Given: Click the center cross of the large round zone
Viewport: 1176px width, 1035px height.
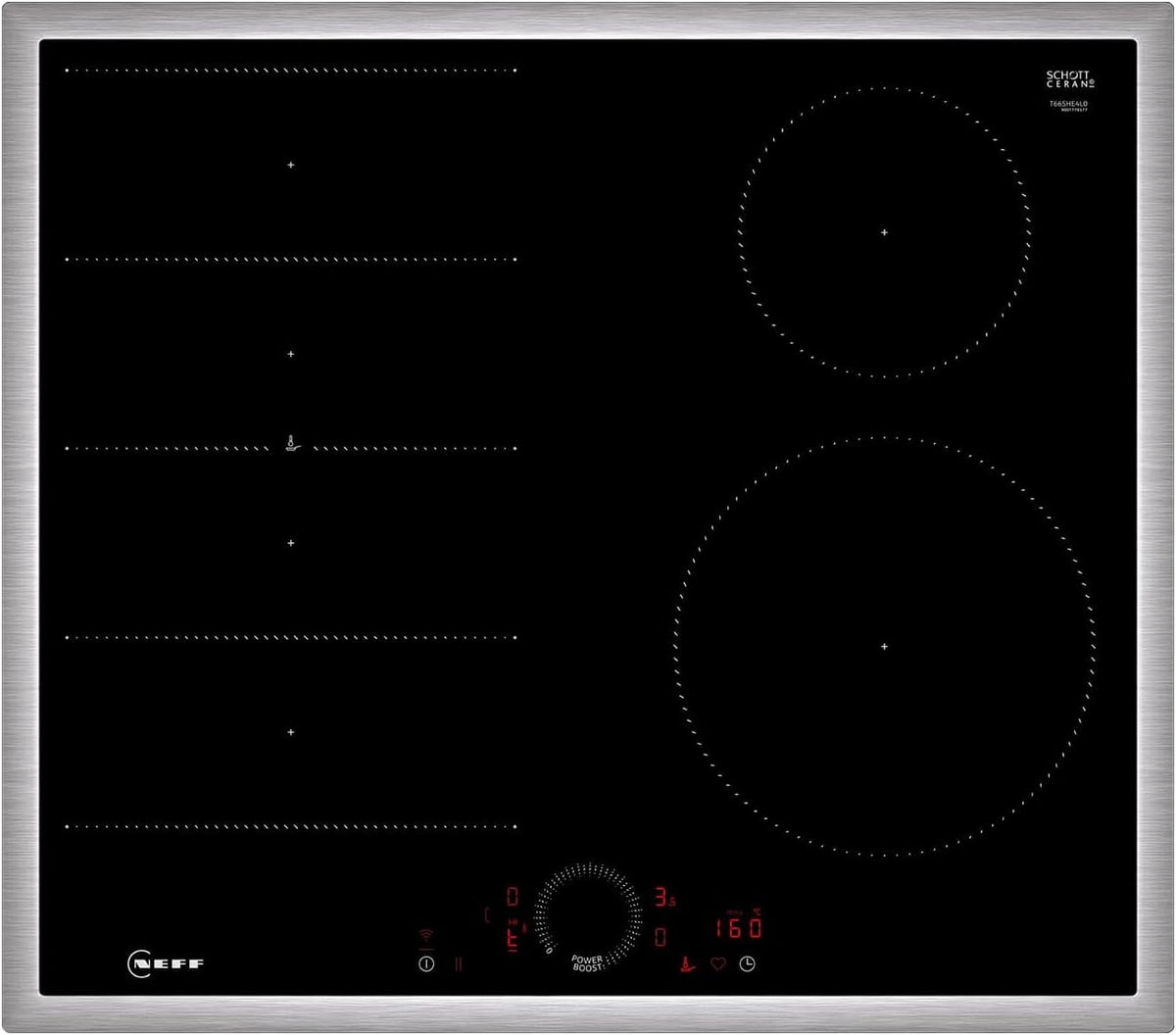Looking at the screenshot, I should pyautogui.click(x=884, y=647).
